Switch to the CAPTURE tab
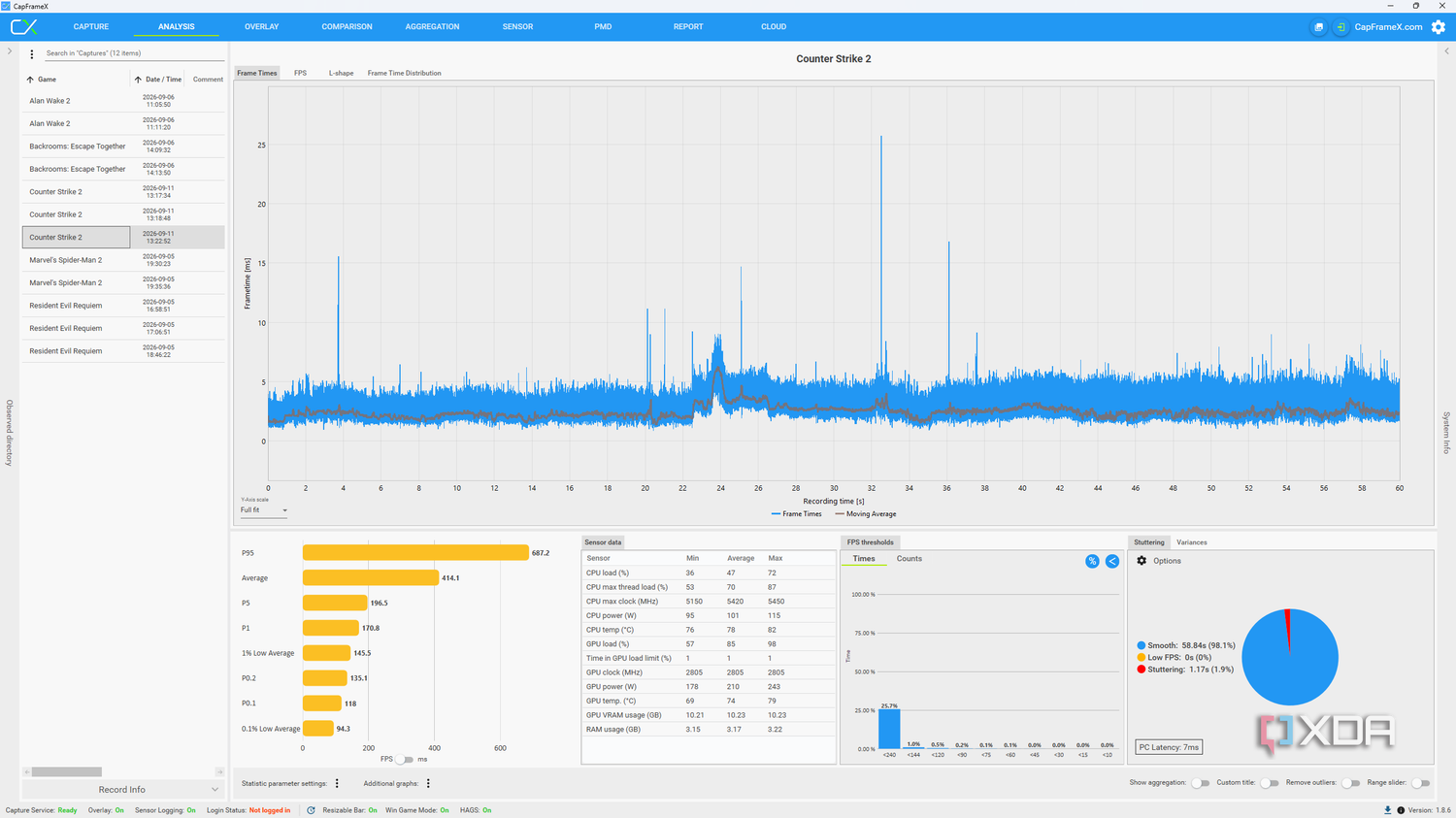Viewport: 1456px width, 818px height. [91, 27]
